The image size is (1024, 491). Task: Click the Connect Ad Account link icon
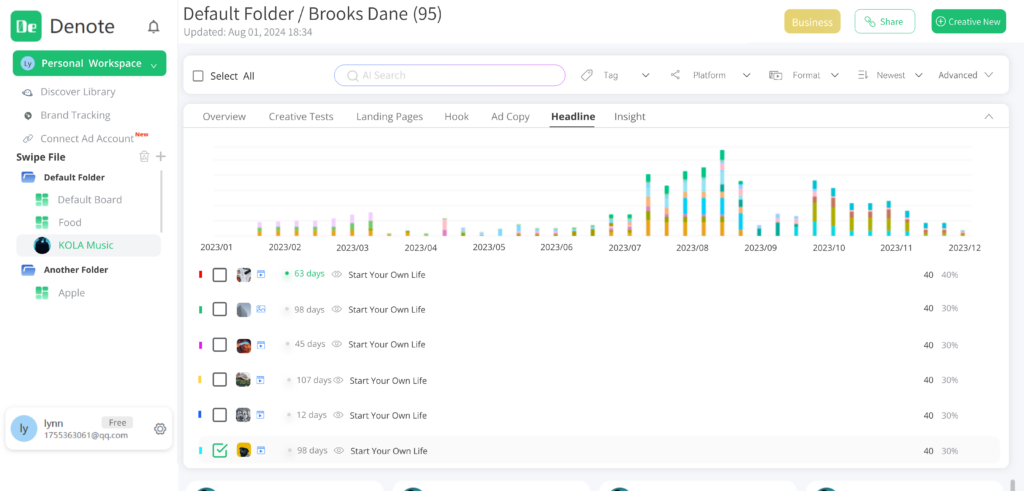click(27, 139)
